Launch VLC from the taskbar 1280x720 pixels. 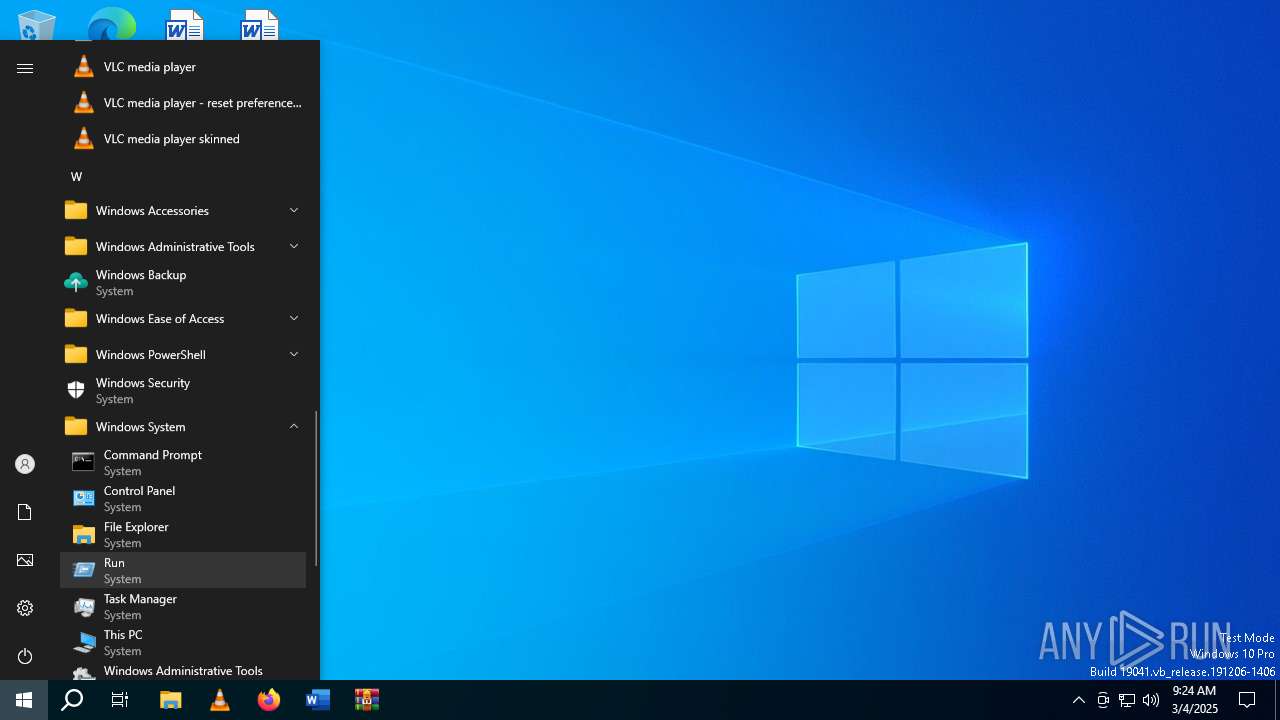point(220,700)
